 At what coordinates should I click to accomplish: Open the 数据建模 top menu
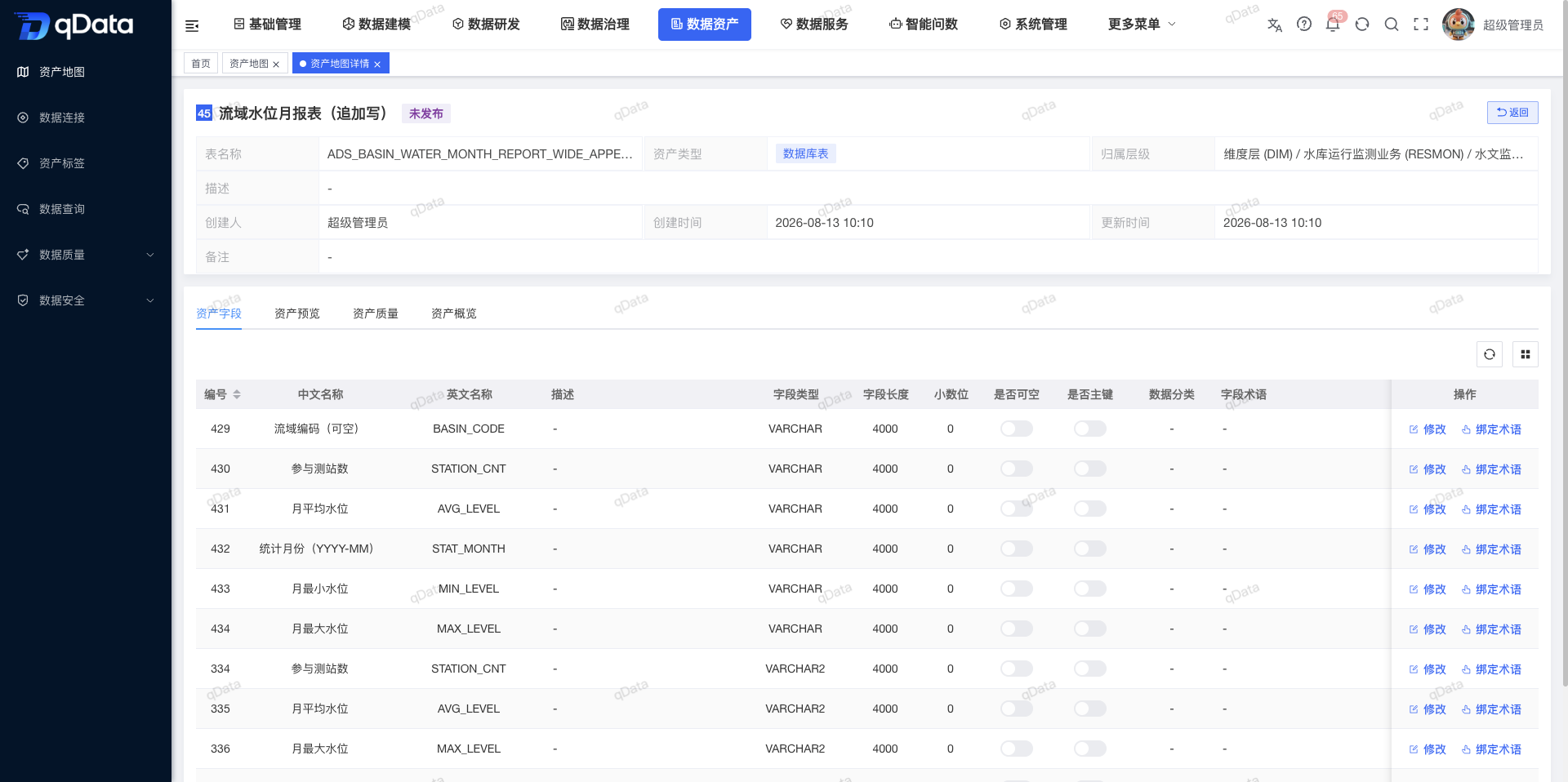(376, 24)
